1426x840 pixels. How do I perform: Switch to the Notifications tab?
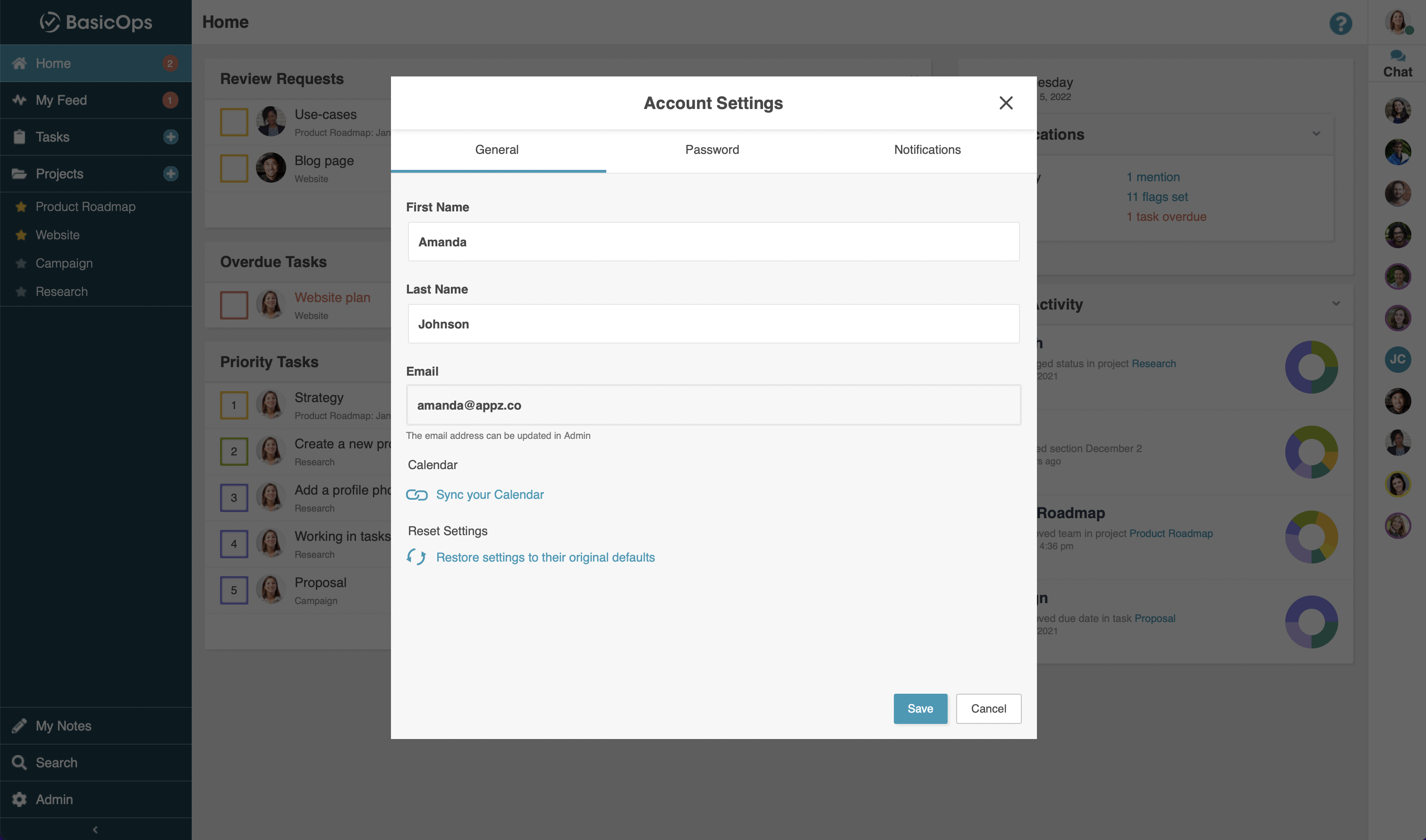point(927,150)
